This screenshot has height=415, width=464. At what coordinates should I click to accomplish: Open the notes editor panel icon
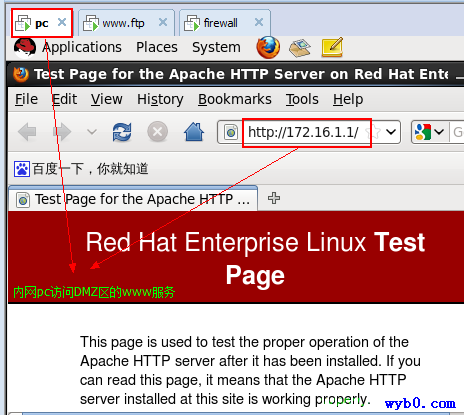pyautogui.click(x=332, y=47)
